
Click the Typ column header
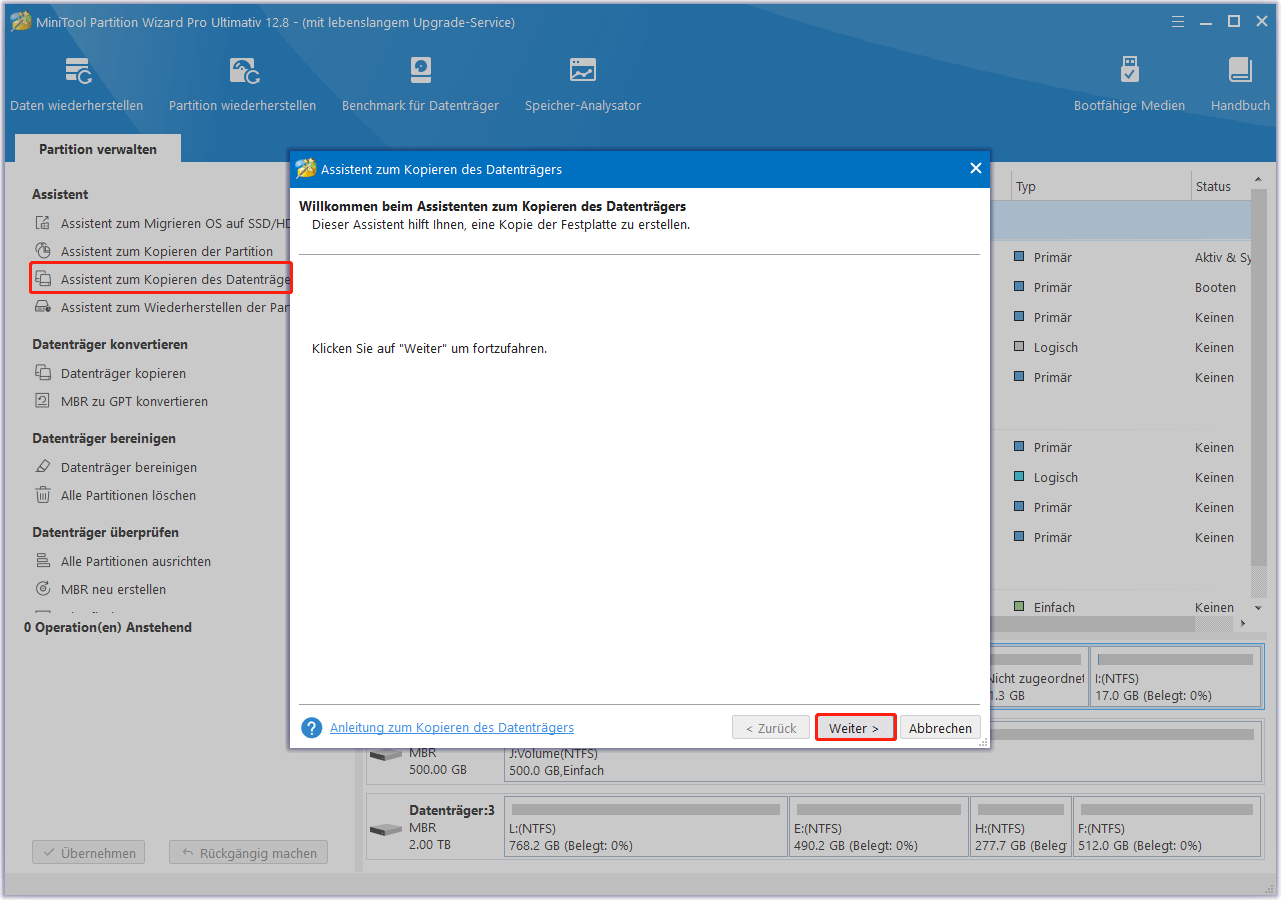pos(1099,186)
